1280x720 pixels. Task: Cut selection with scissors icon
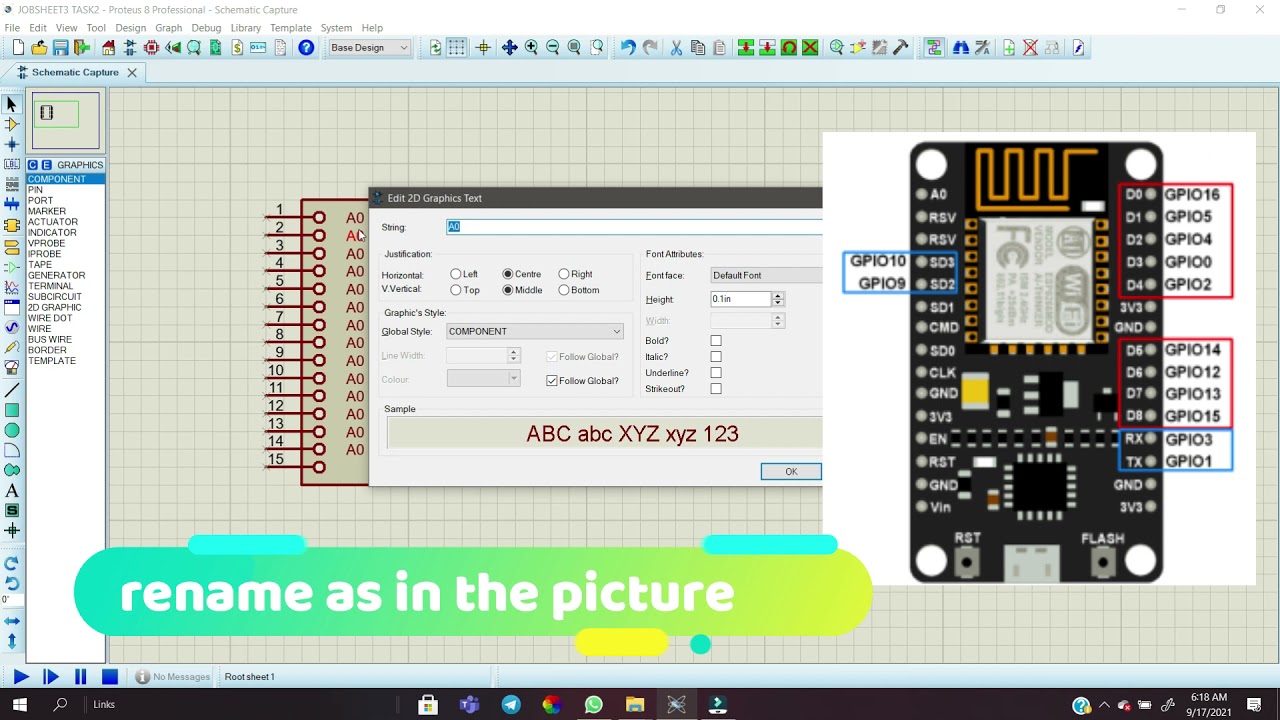(676, 47)
